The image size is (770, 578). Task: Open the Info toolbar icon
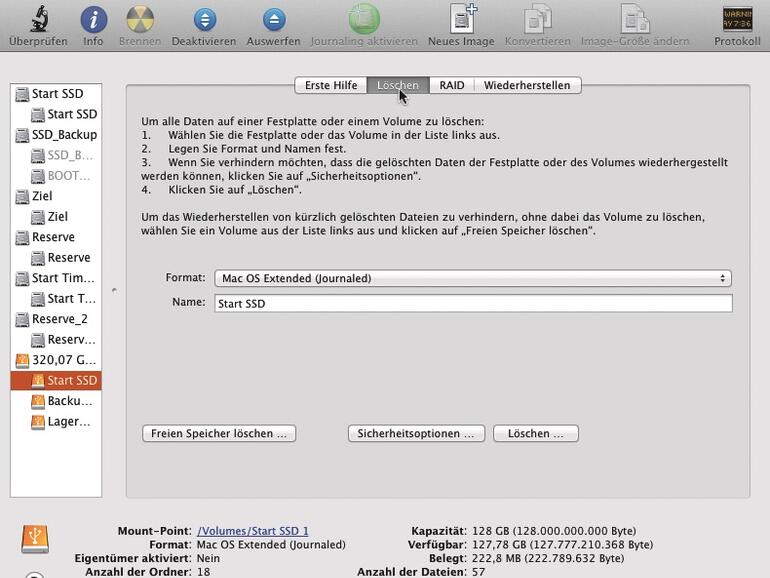tap(93, 20)
